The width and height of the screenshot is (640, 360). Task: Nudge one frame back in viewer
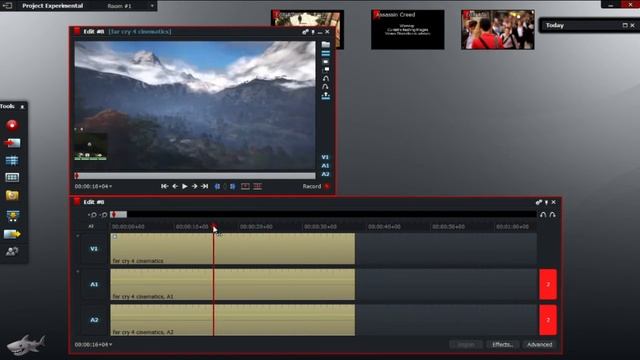[175, 186]
